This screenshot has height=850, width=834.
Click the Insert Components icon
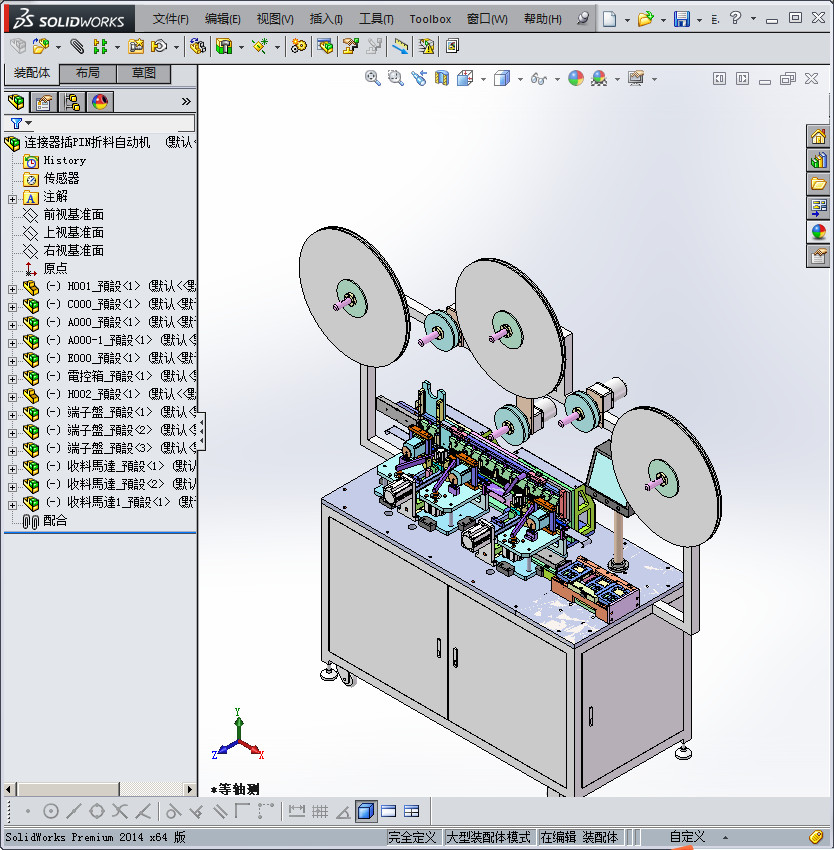41,46
